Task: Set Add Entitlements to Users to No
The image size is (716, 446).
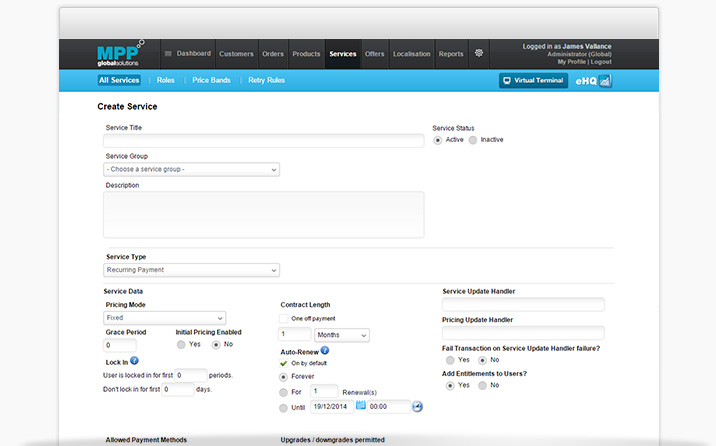Action: coord(482,386)
